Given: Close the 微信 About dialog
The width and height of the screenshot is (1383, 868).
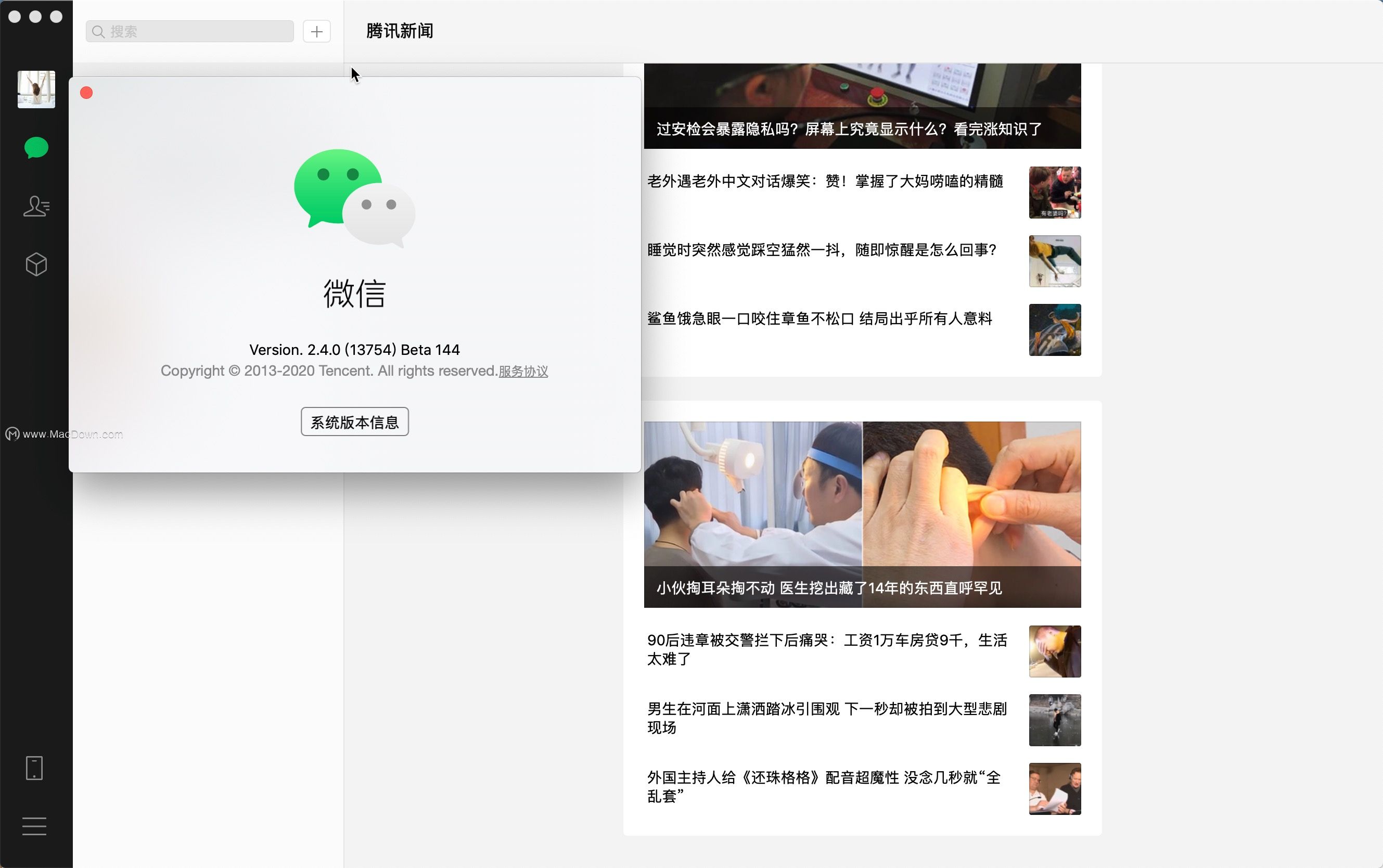Looking at the screenshot, I should 87,93.
